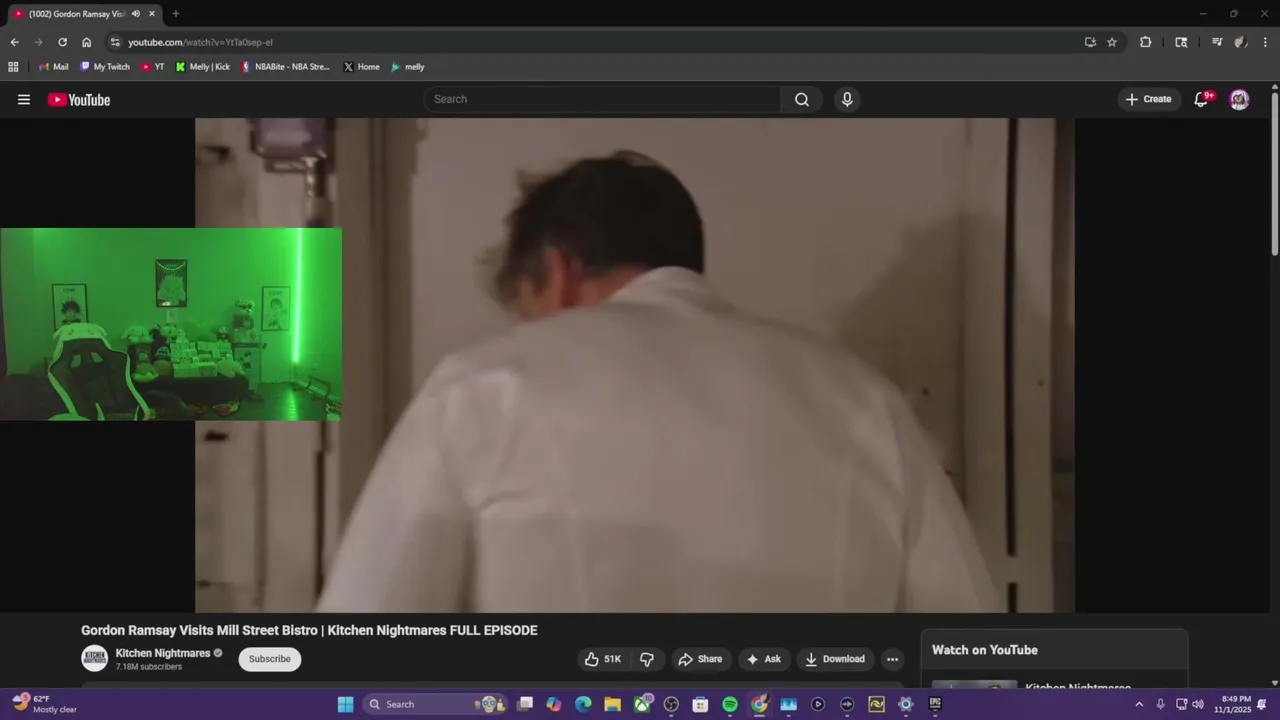Viewport: 1280px width, 720px height.
Task: Click the Share button
Action: [x=699, y=659]
